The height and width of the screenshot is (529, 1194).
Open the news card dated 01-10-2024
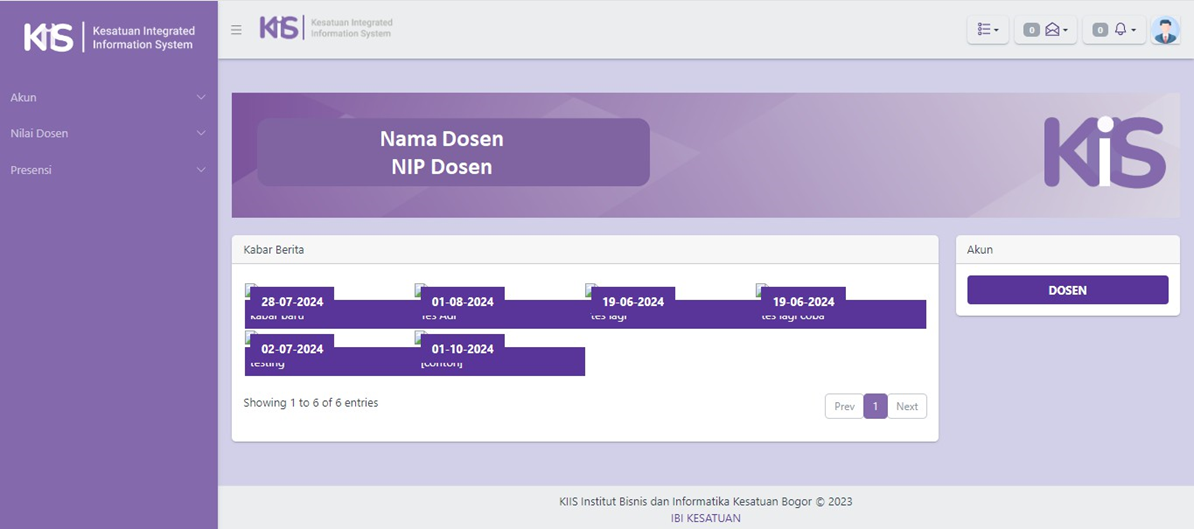pyautogui.click(x=499, y=356)
